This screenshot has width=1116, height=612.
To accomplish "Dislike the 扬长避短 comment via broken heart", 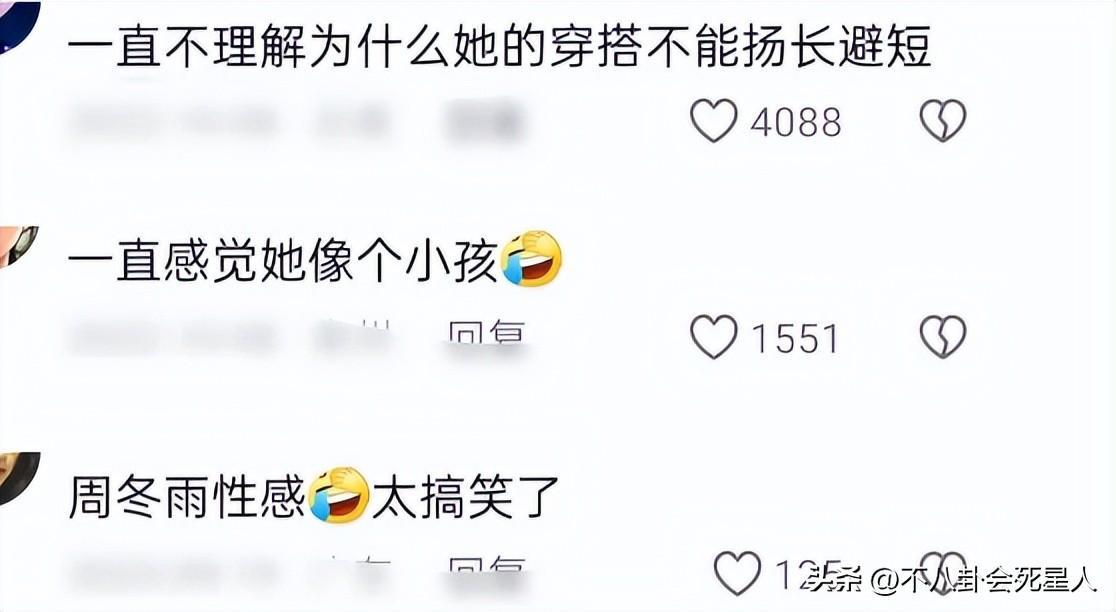I will [x=942, y=120].
